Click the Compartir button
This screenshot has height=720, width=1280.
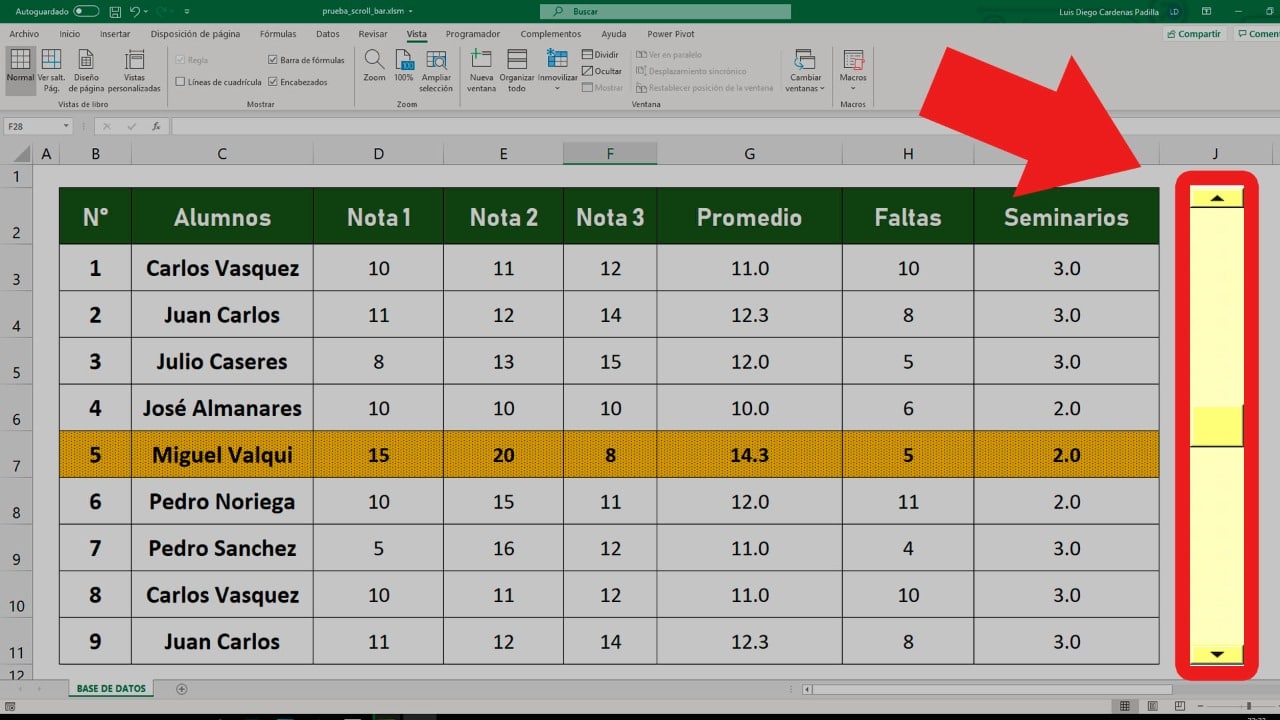click(x=1193, y=33)
